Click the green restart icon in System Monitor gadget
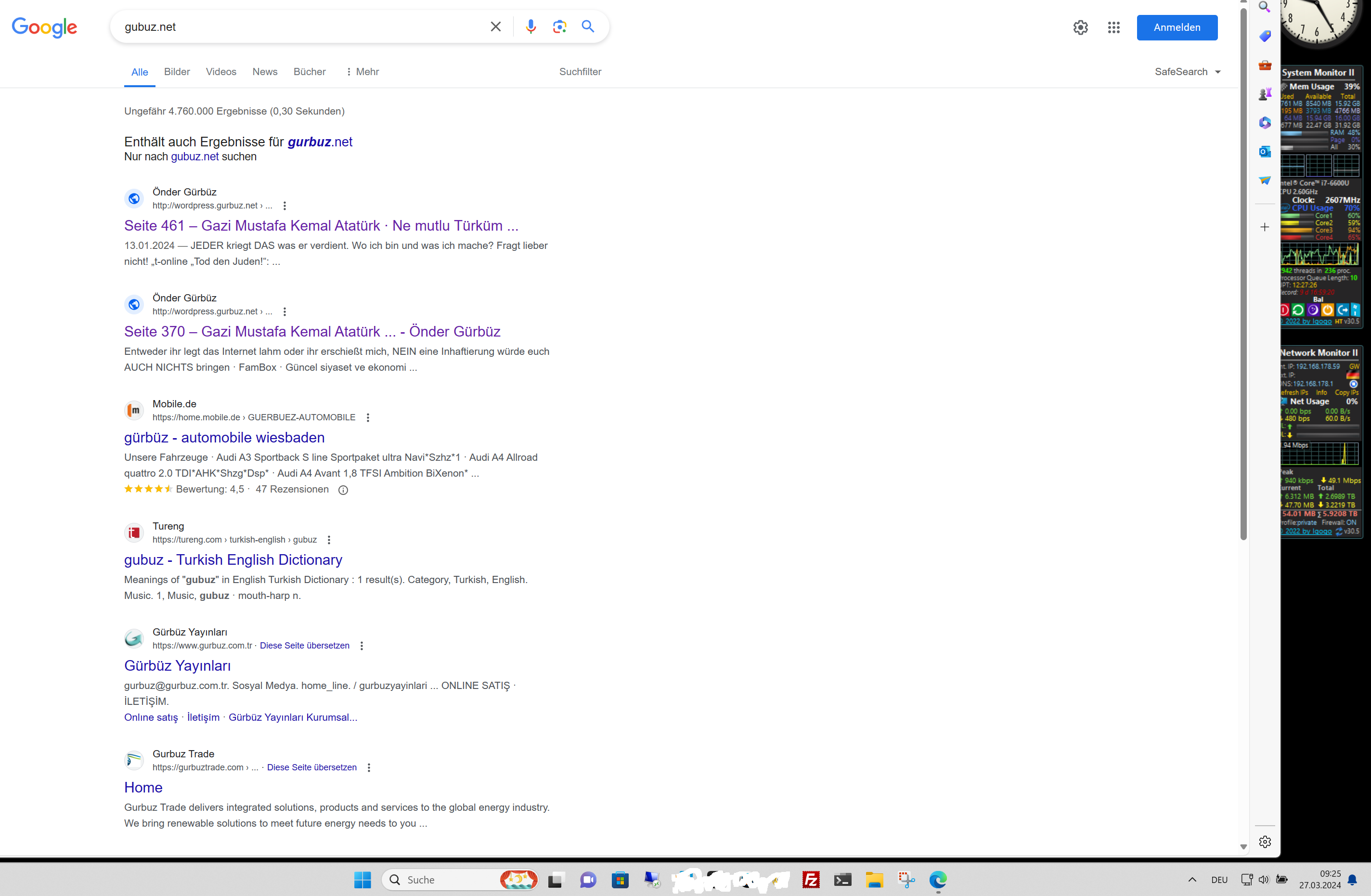The image size is (1371, 896). [x=1297, y=310]
